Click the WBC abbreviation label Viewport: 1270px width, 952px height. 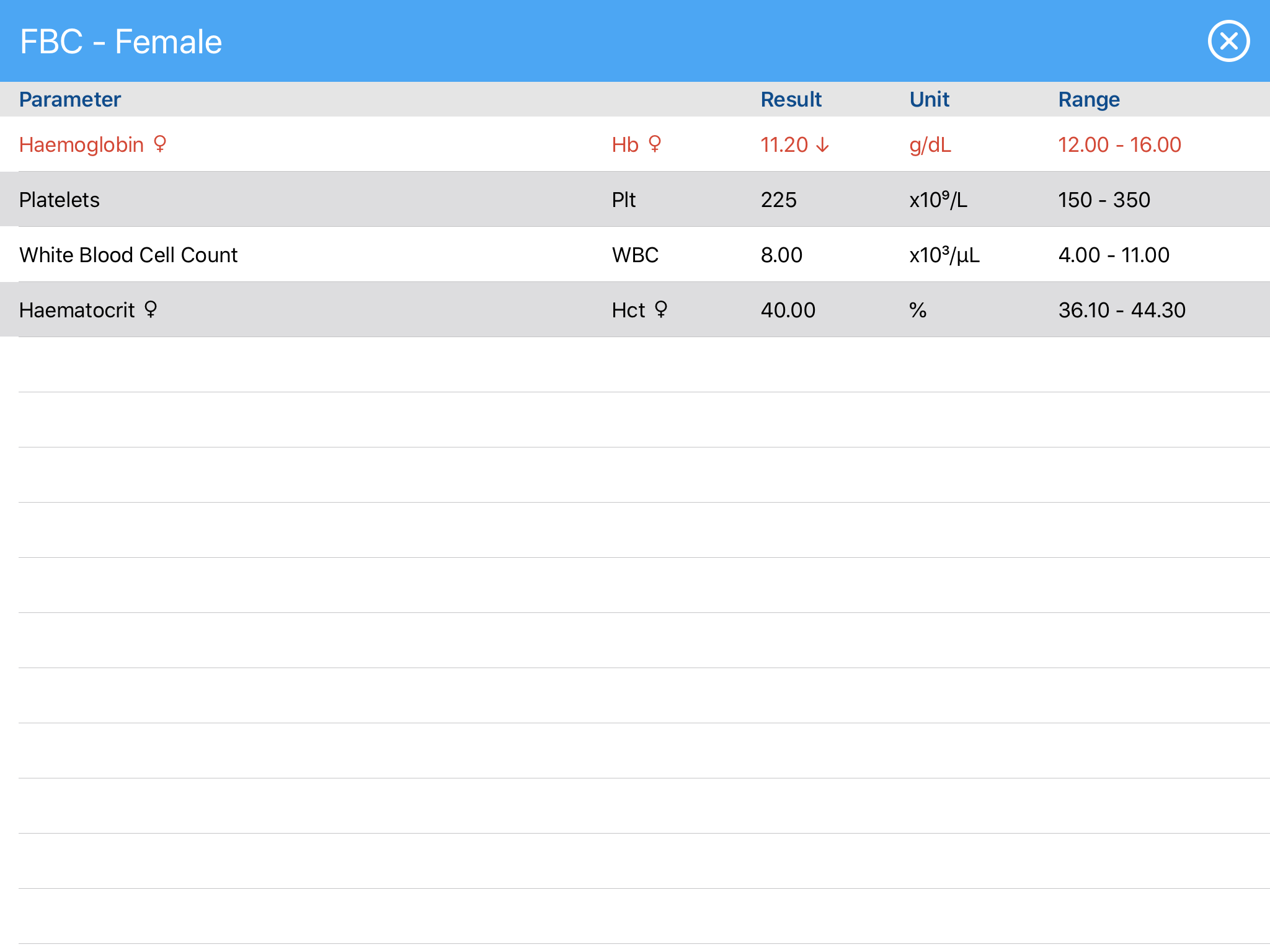(x=635, y=255)
